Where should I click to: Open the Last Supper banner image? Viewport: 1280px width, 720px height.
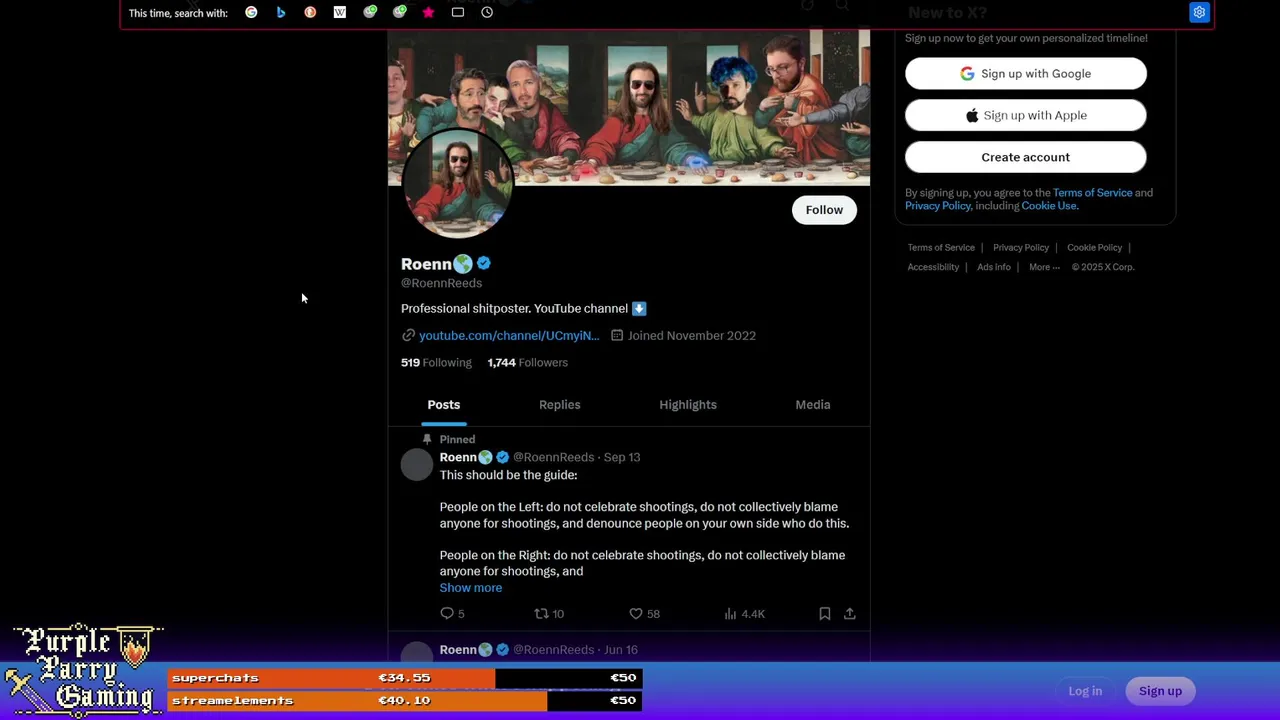click(x=629, y=107)
